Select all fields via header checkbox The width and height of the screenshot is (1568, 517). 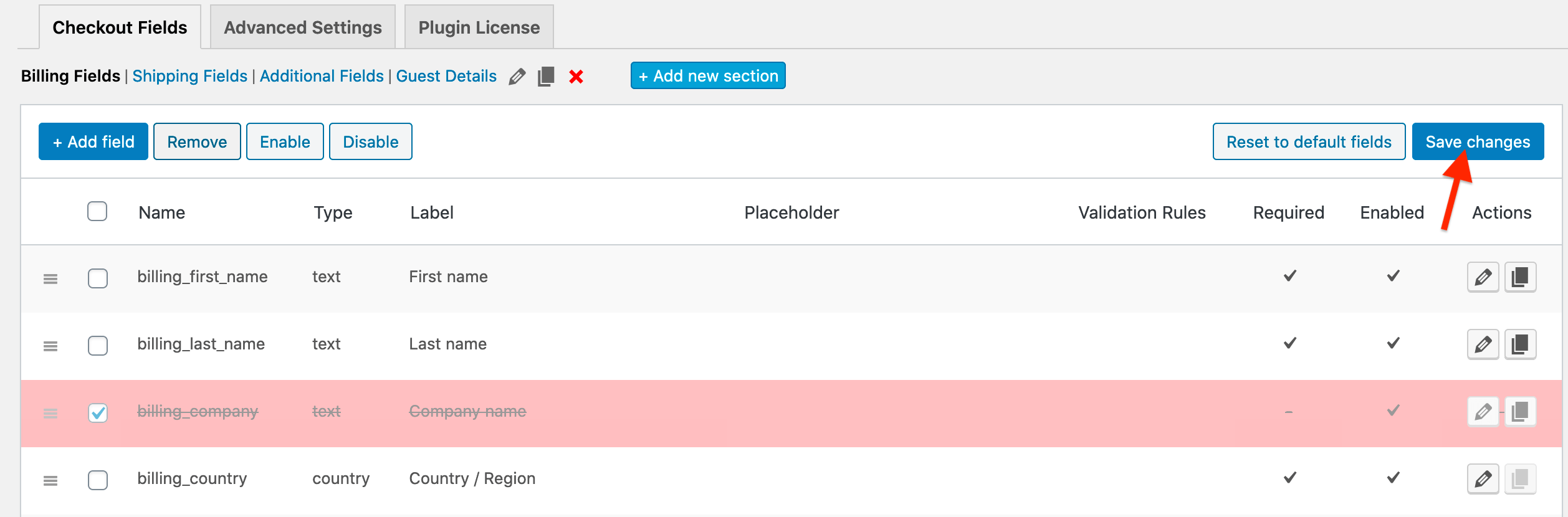pos(98,212)
